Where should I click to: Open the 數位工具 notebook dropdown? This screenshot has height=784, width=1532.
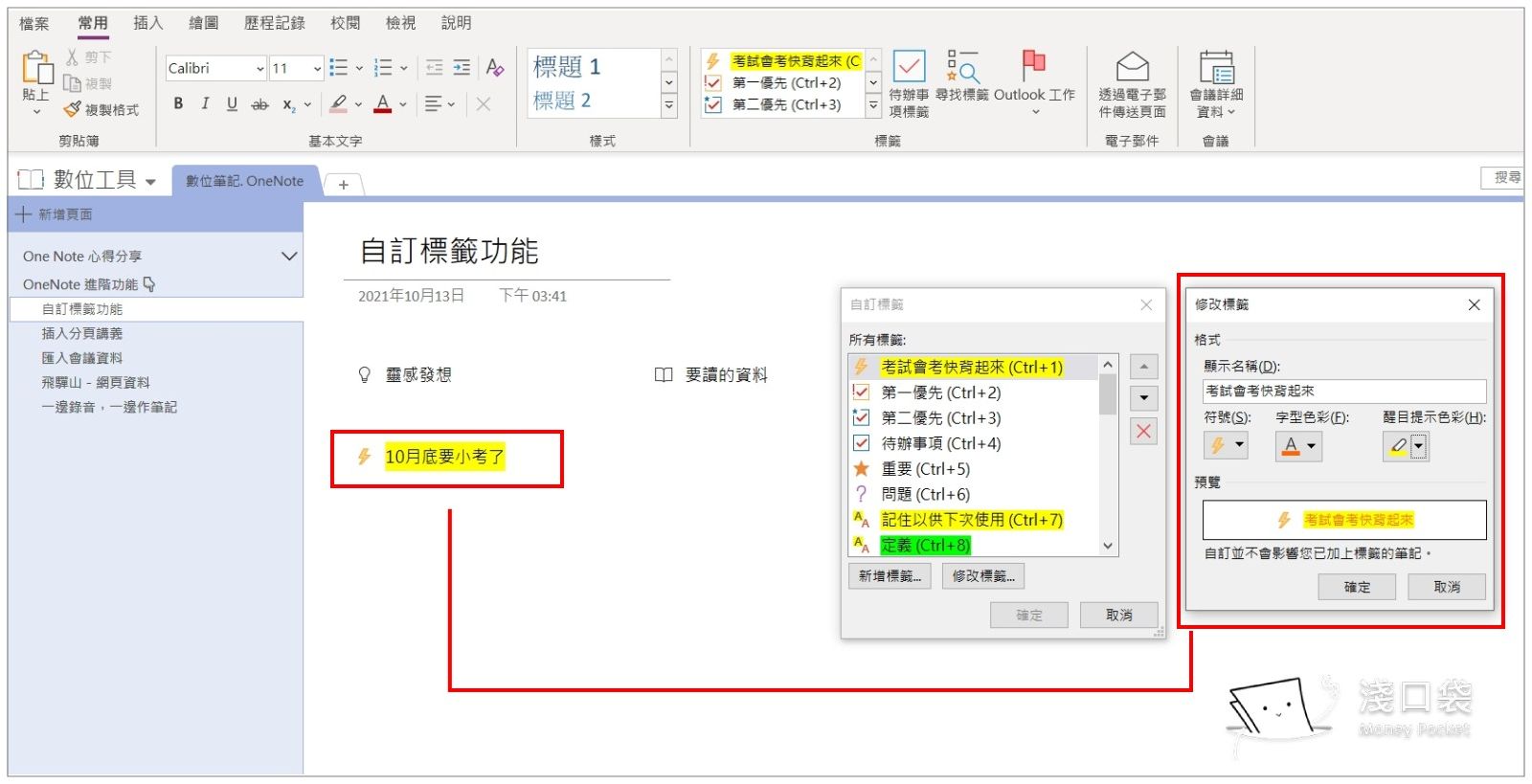pyautogui.click(x=150, y=182)
